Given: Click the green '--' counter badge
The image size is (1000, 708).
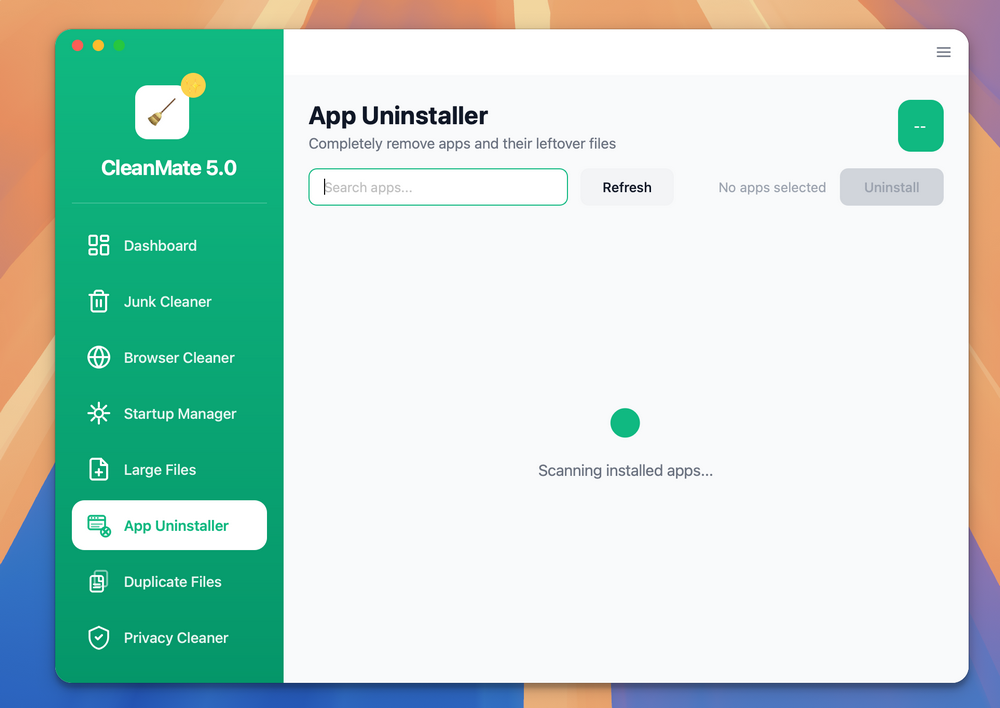Looking at the screenshot, I should coord(920,126).
